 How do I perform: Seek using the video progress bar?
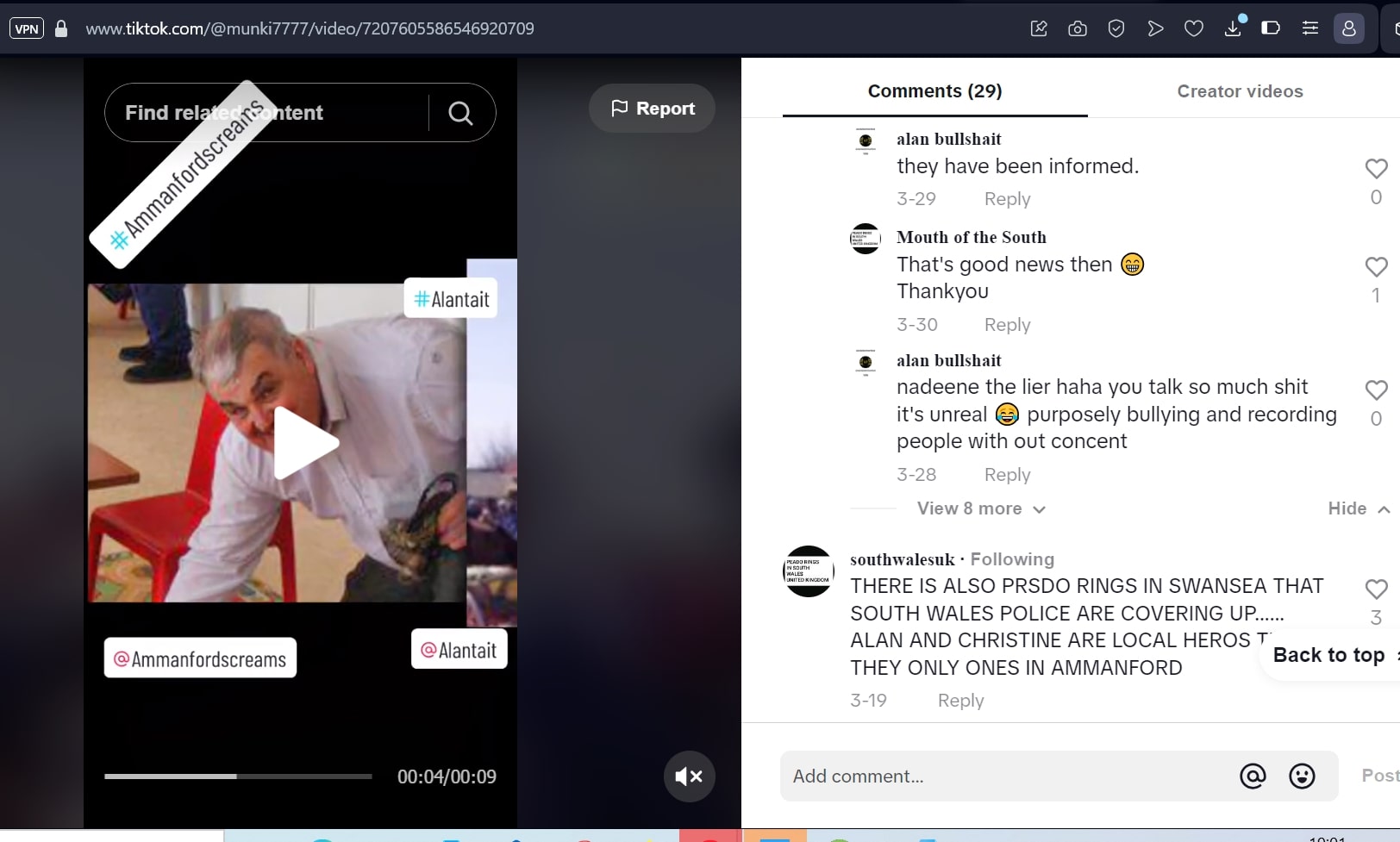[x=238, y=777]
